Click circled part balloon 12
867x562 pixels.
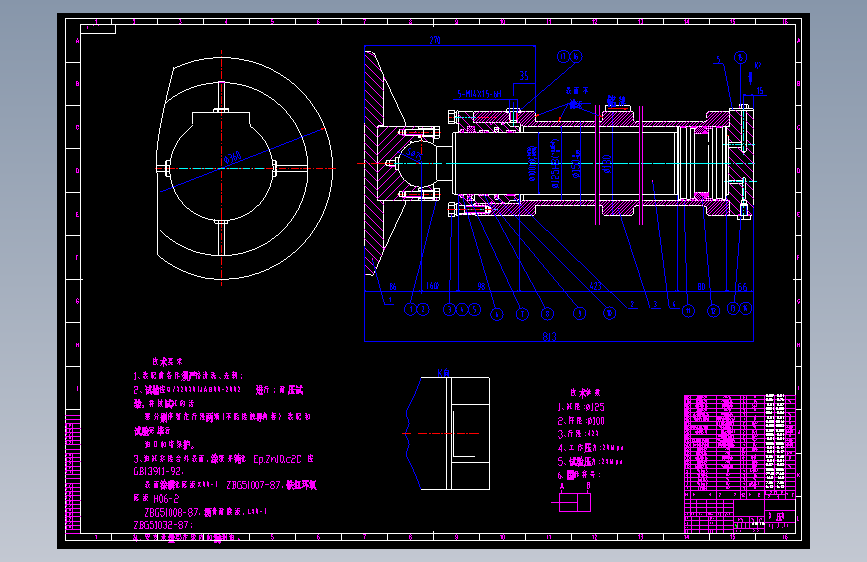tap(713, 311)
